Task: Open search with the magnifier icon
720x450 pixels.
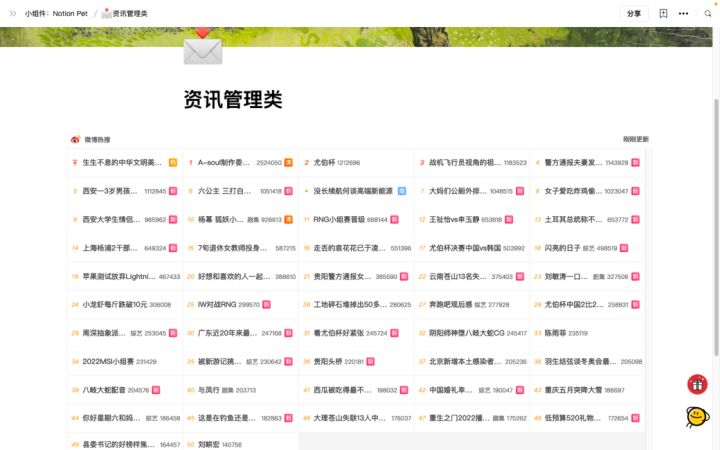Action: pyautogui.click(x=708, y=13)
